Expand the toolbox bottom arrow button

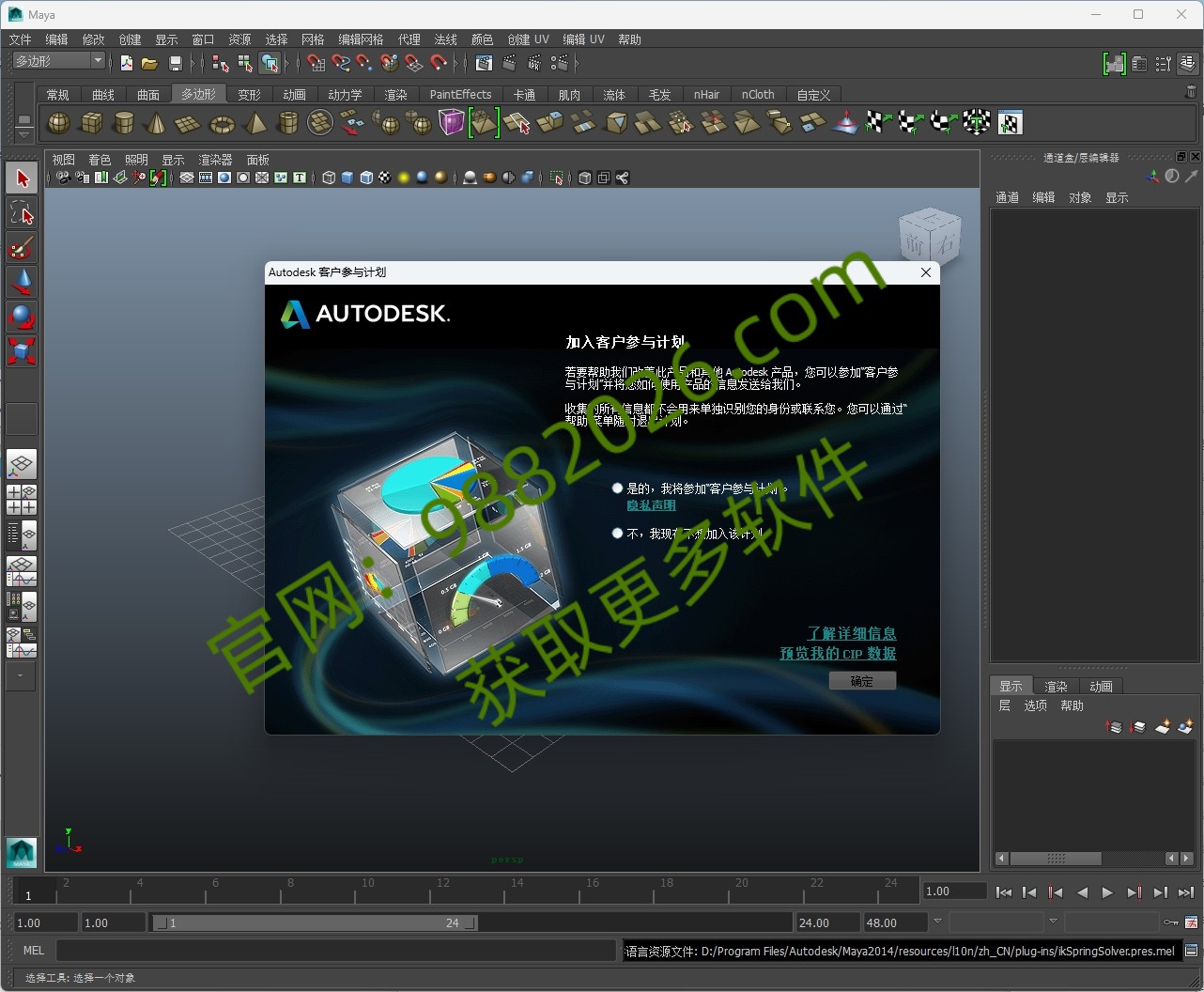[21, 675]
